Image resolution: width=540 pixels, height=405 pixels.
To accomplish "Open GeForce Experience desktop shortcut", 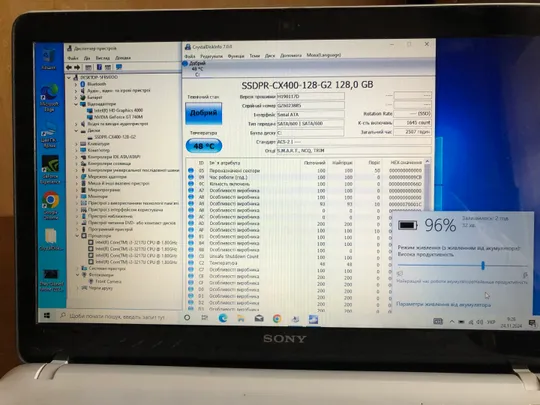I will point(50,169).
